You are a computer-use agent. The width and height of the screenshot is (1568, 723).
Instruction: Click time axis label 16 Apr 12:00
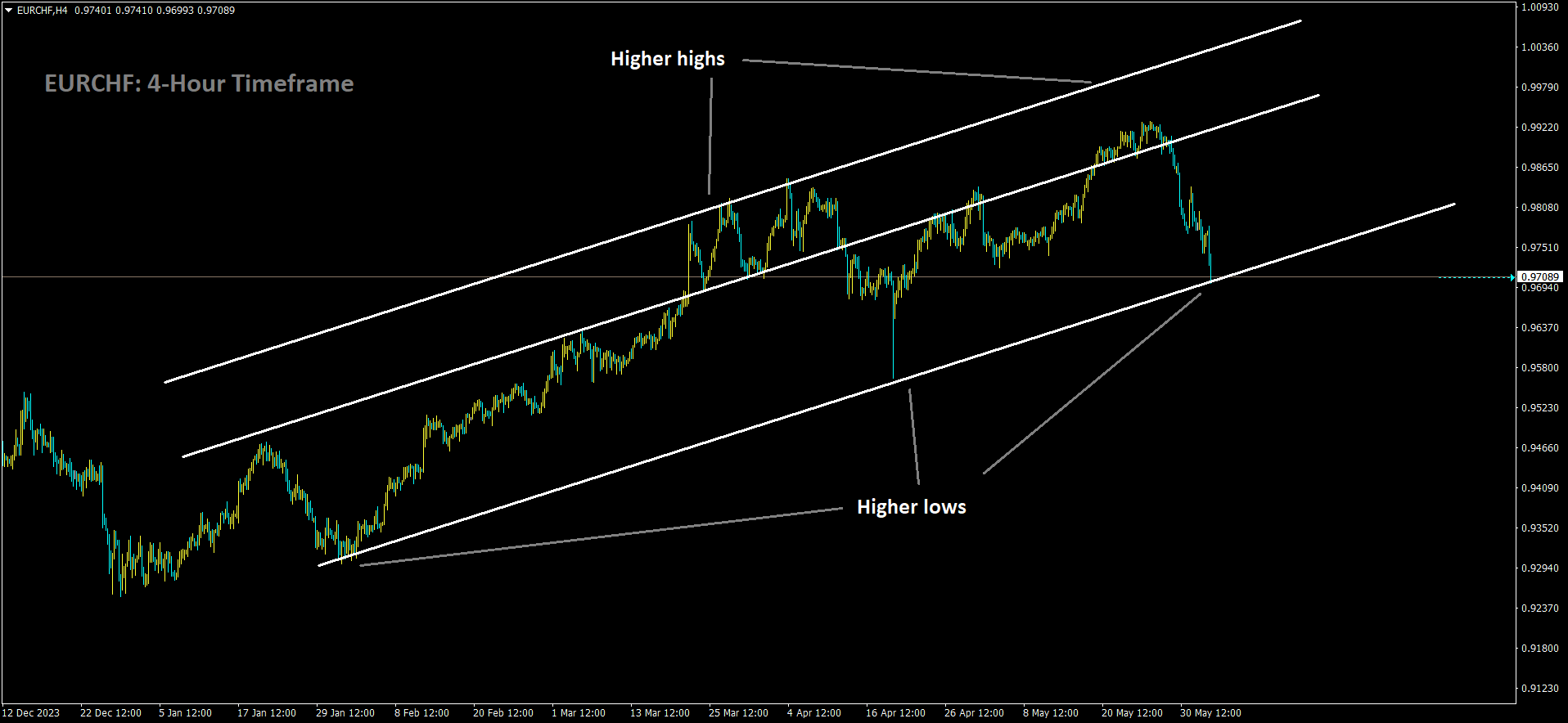[895, 713]
